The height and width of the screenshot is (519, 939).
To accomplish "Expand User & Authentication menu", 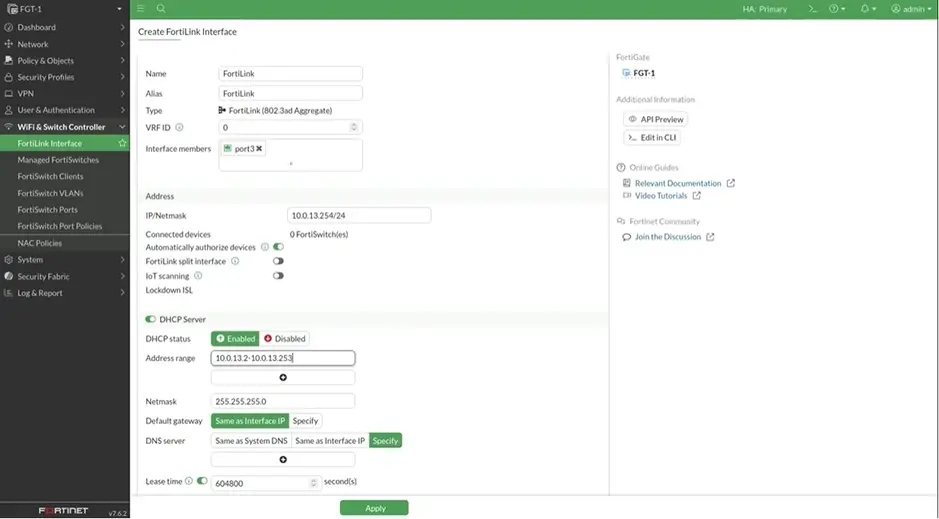I will click(65, 110).
